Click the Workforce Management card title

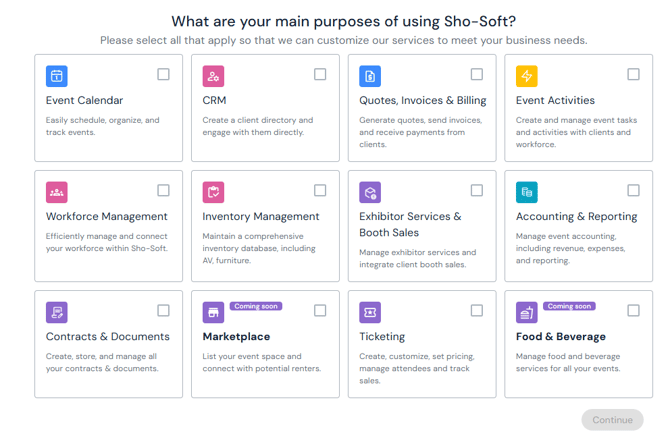[x=107, y=216]
